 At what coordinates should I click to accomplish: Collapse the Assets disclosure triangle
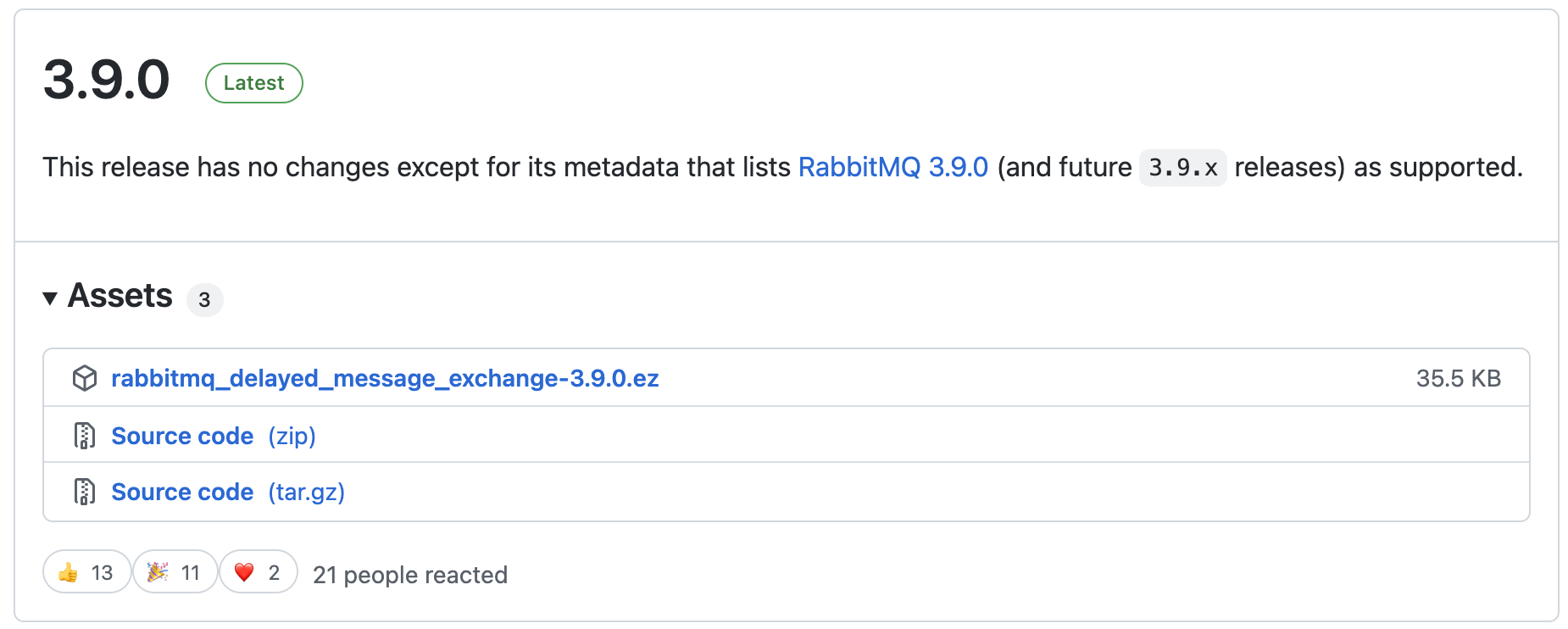coord(50,298)
